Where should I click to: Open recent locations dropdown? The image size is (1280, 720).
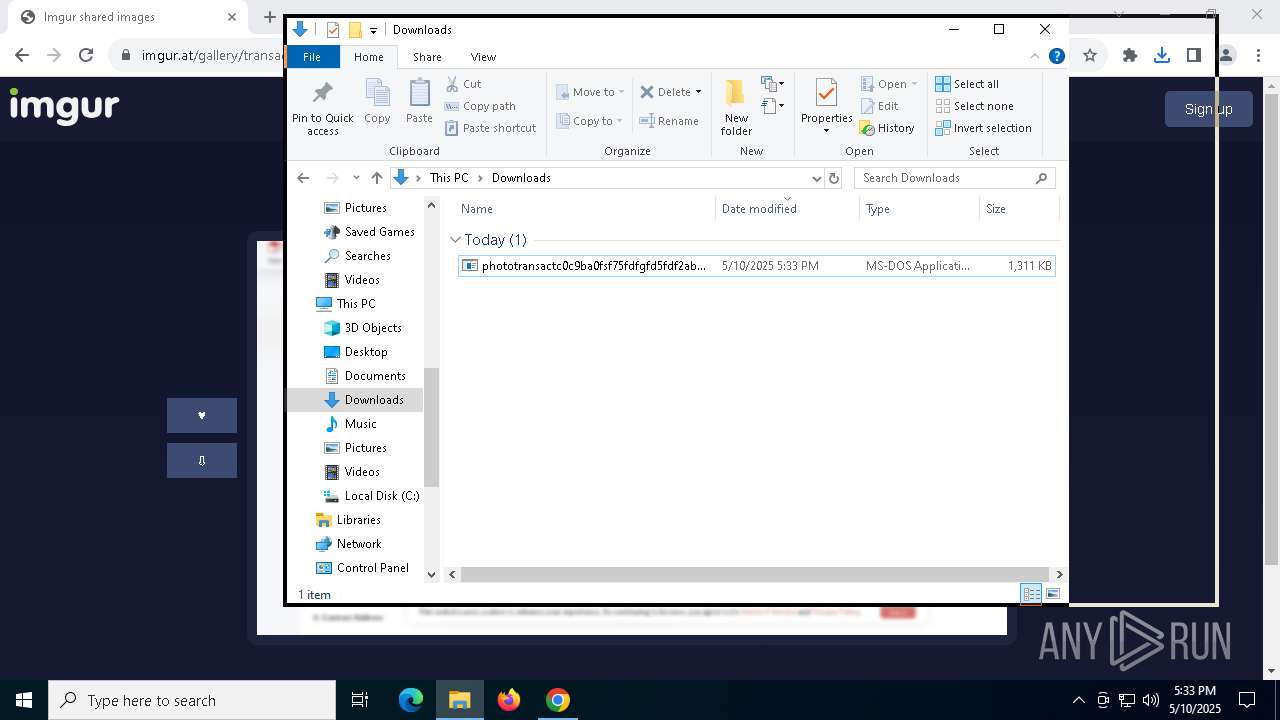(x=356, y=178)
